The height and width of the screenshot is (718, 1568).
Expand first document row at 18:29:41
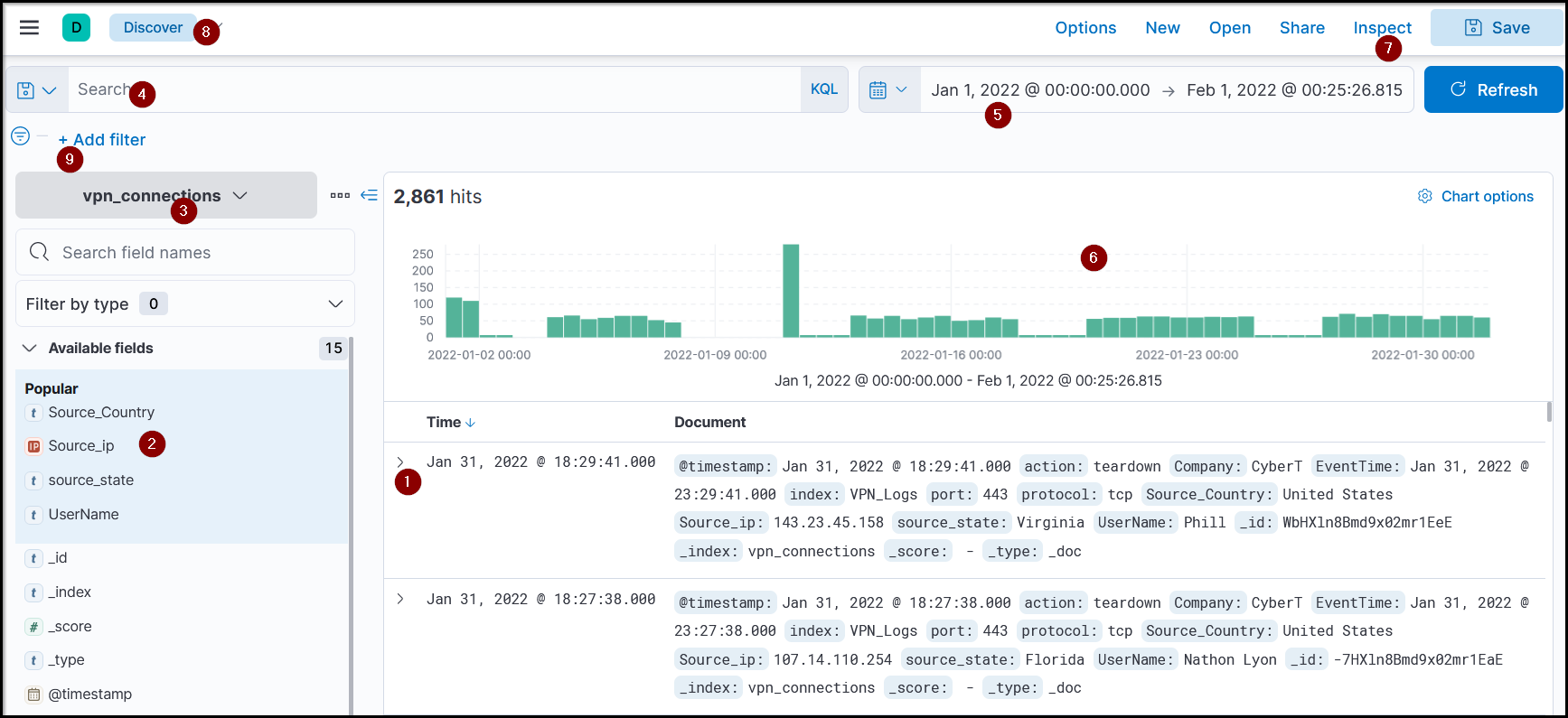point(400,462)
